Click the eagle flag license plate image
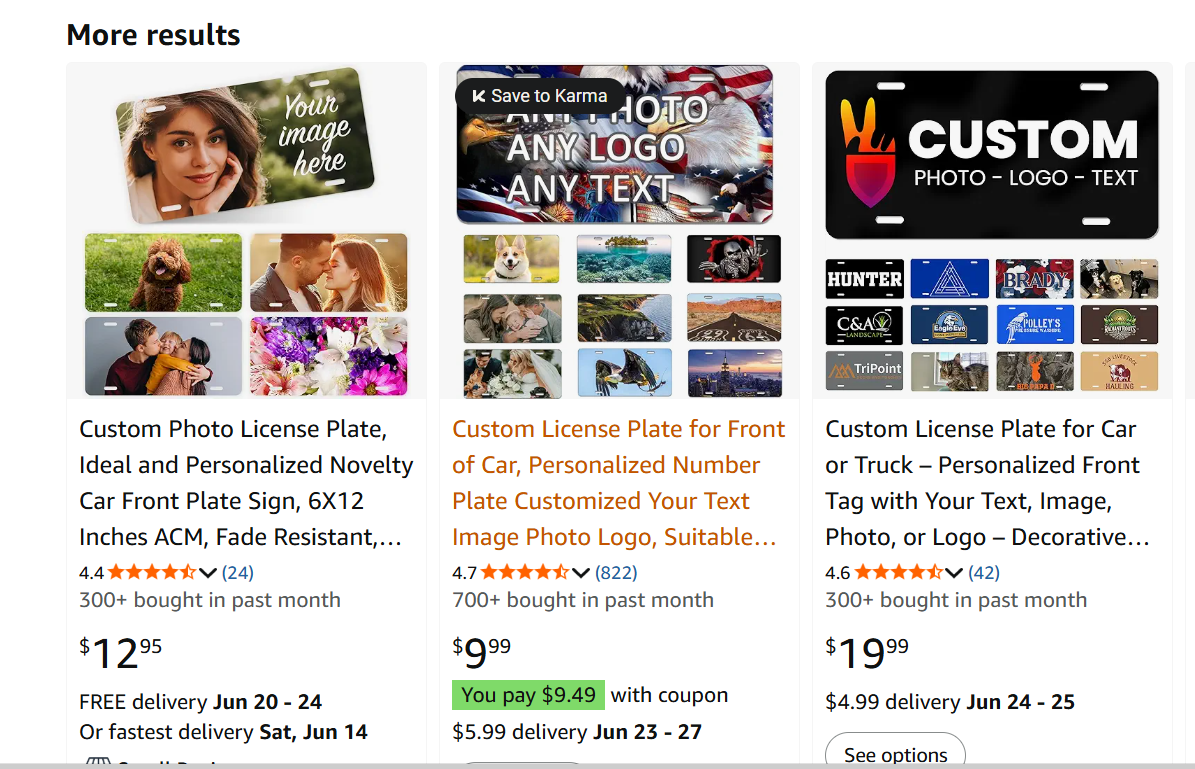 pos(614,145)
